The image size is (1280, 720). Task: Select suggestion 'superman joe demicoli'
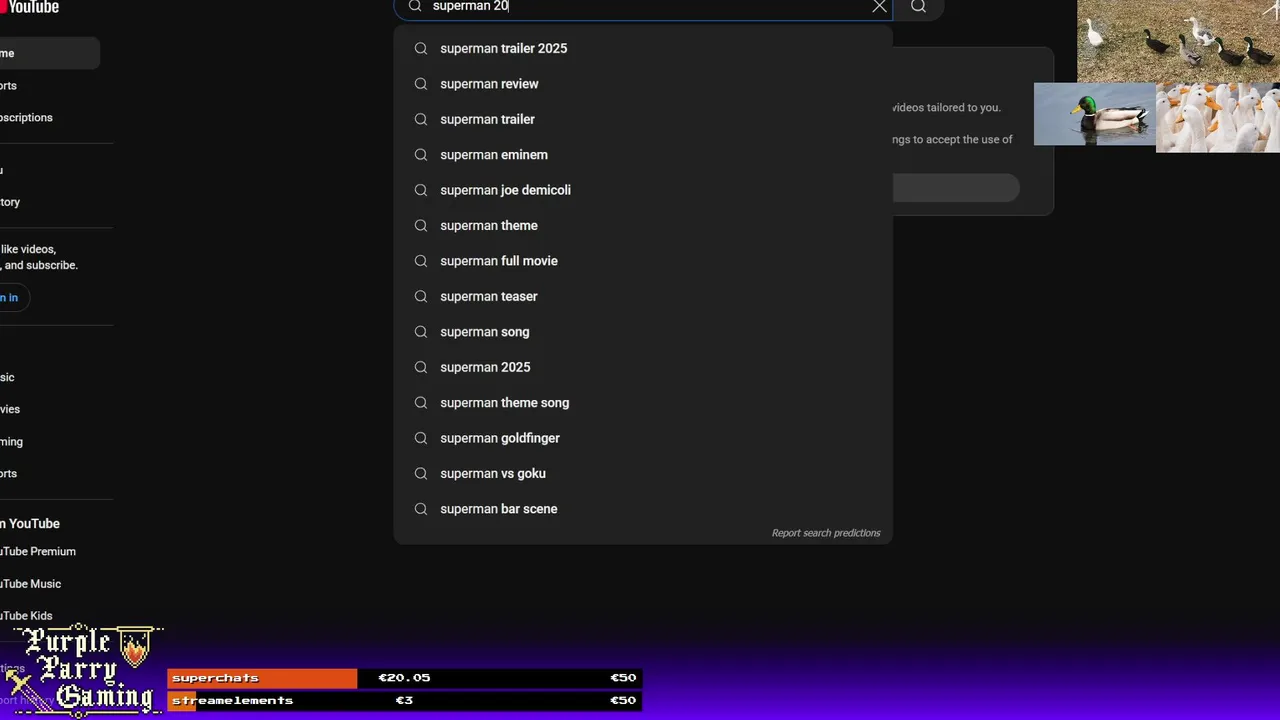pyautogui.click(x=643, y=190)
